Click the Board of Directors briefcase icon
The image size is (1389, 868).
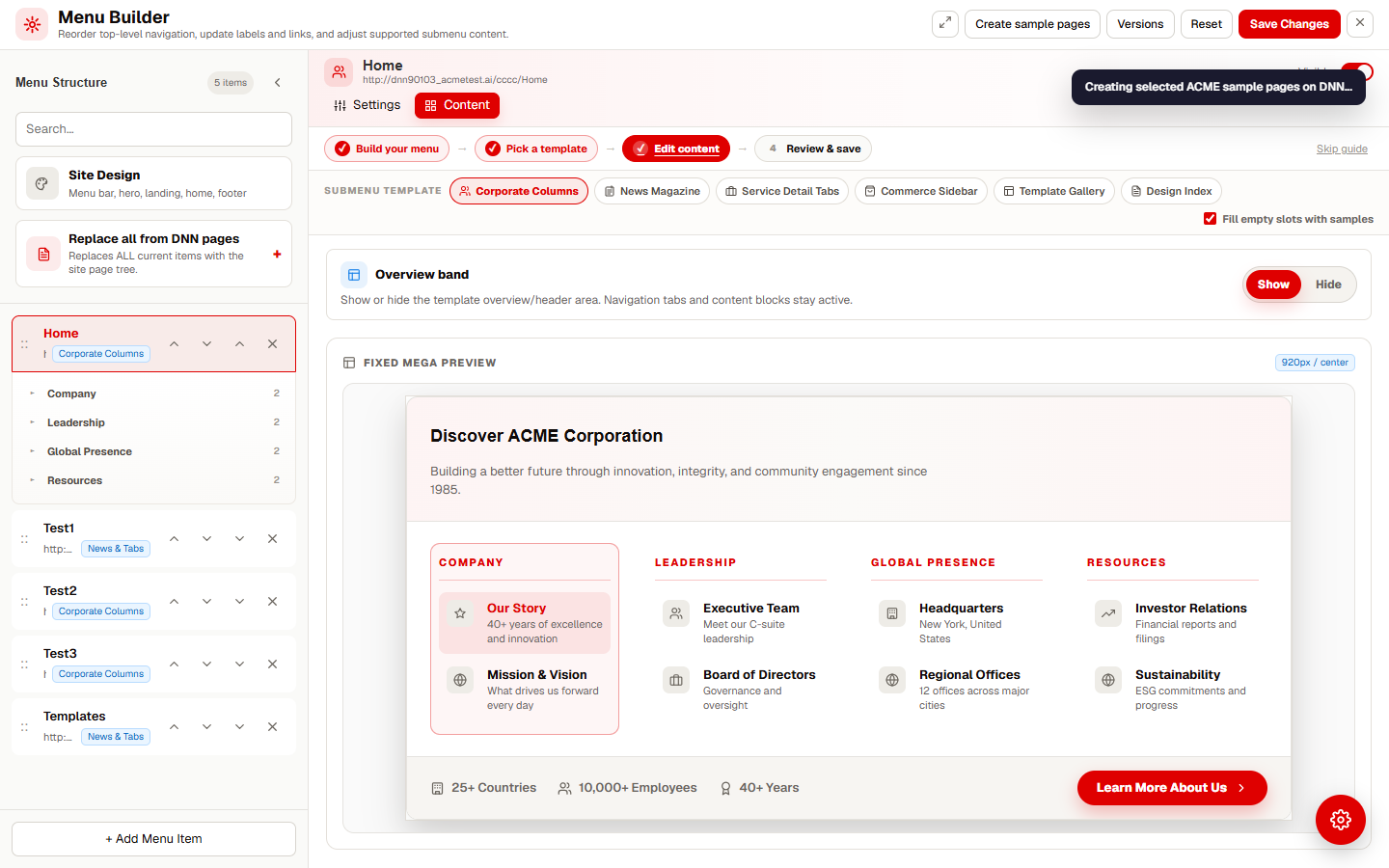pyautogui.click(x=676, y=680)
